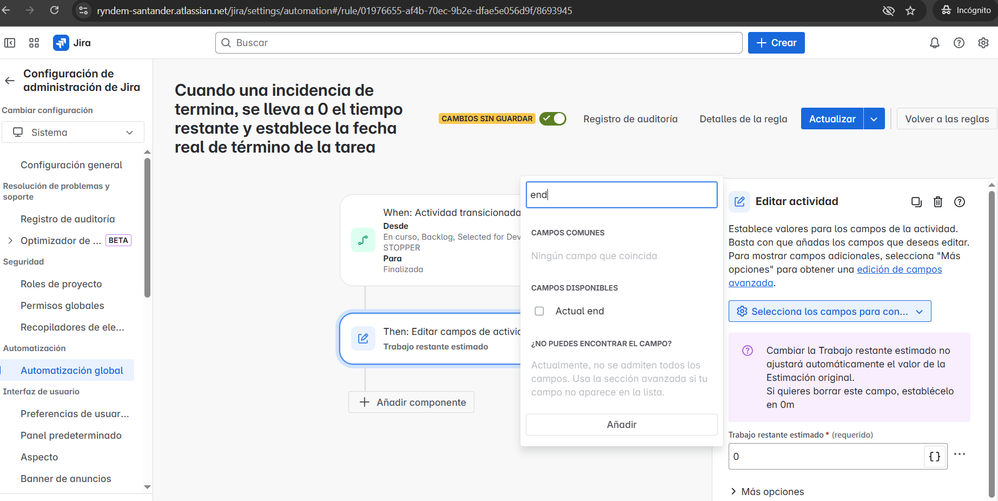Click the Trabajo restante estimado input
This screenshot has height=501, width=998.
[x=826, y=456]
